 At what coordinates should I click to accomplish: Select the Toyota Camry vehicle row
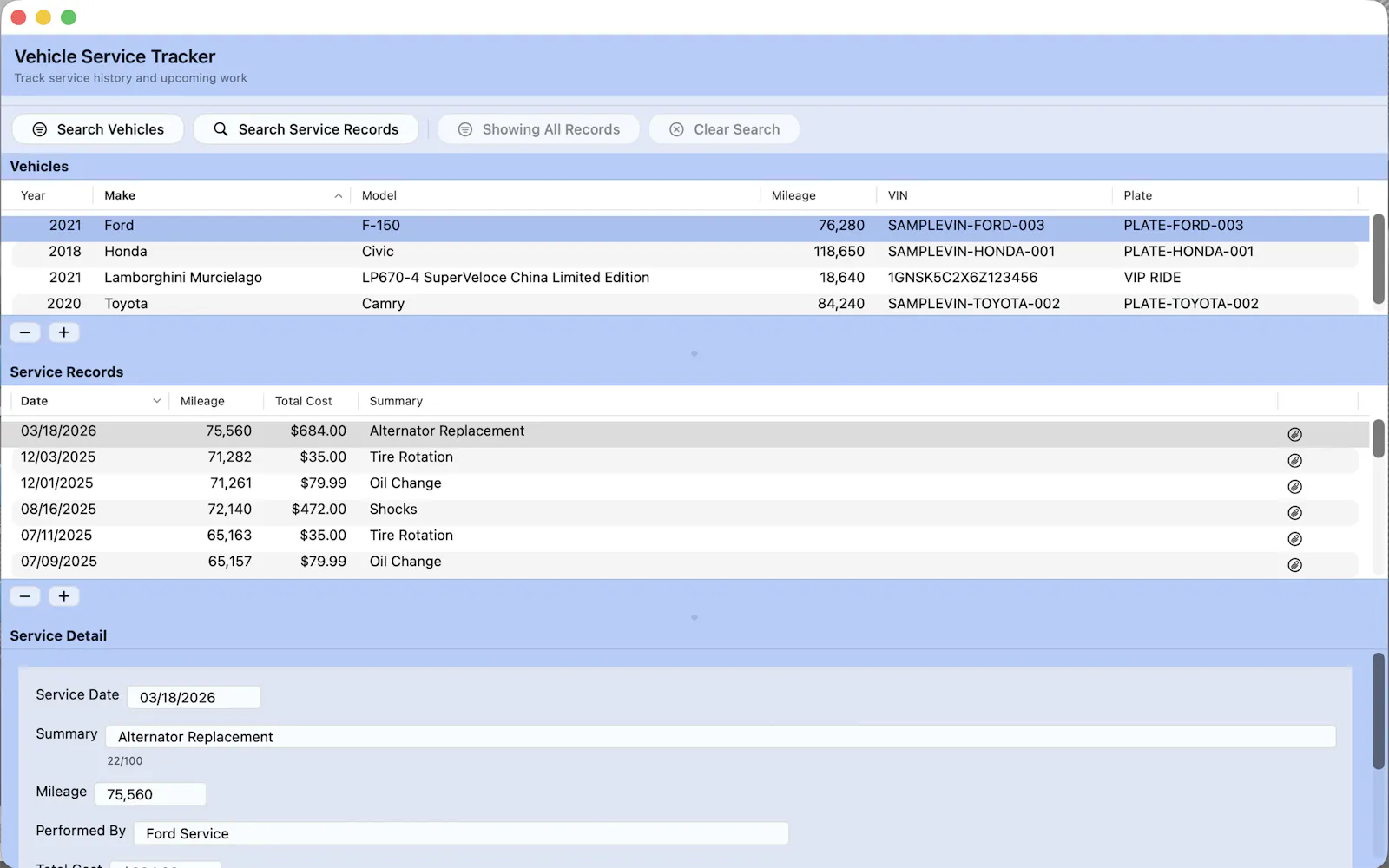(684, 304)
